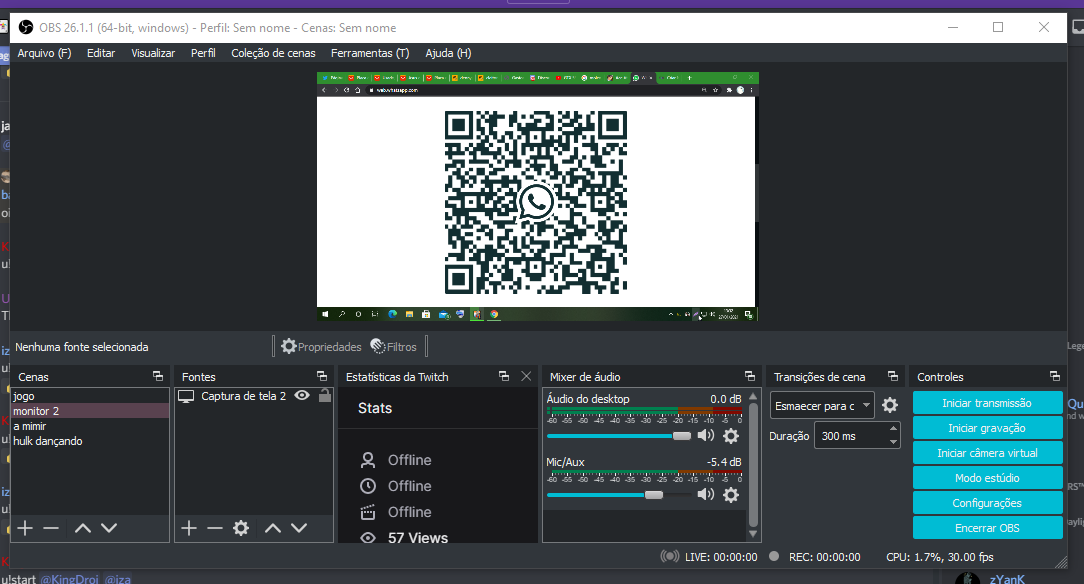Open the Editar menu

[101, 53]
